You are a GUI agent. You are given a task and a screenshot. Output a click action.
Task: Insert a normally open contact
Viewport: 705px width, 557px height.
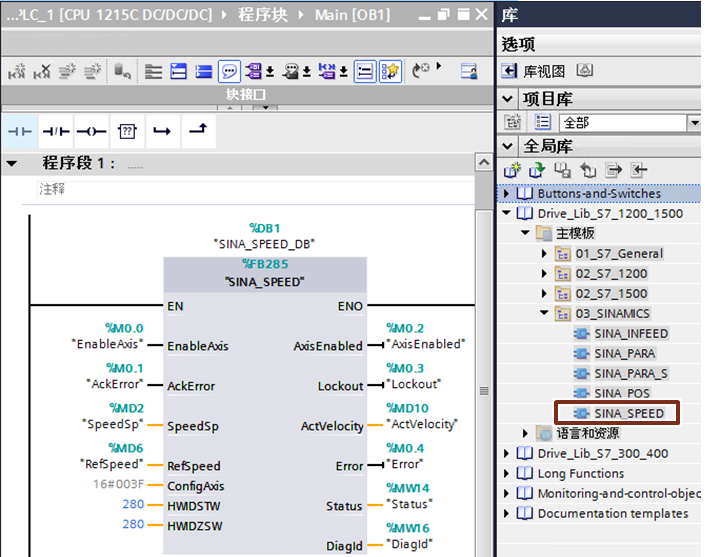coord(19,131)
